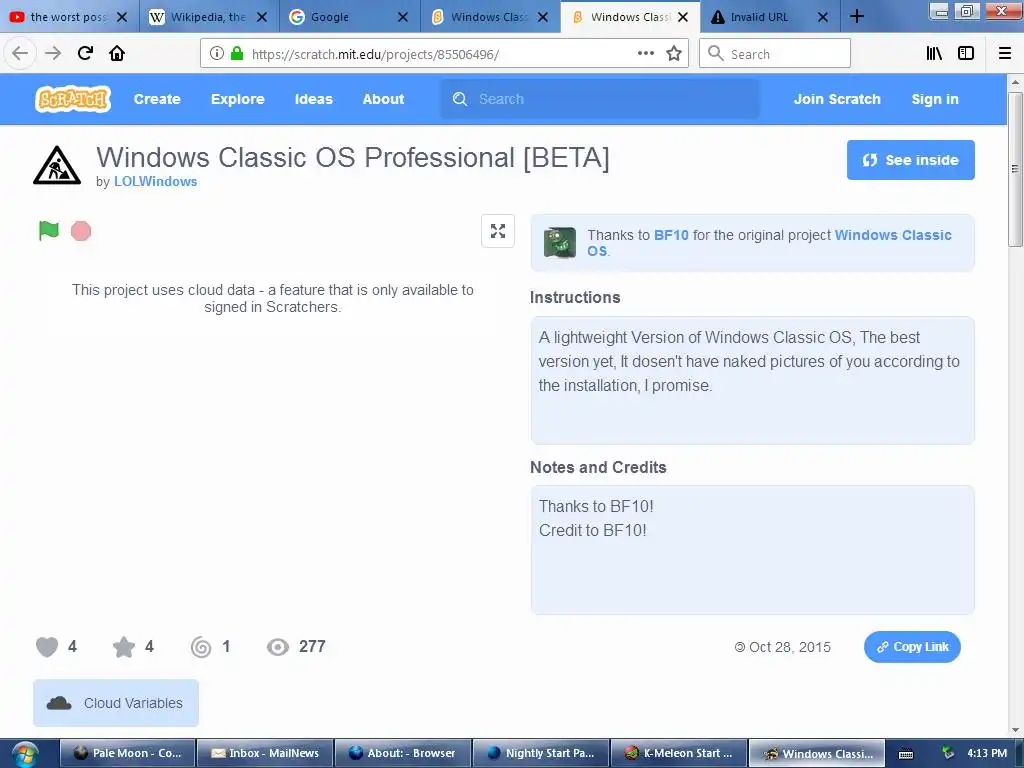Close the Wikipedia tab
The image size is (1024, 768).
coord(262,17)
